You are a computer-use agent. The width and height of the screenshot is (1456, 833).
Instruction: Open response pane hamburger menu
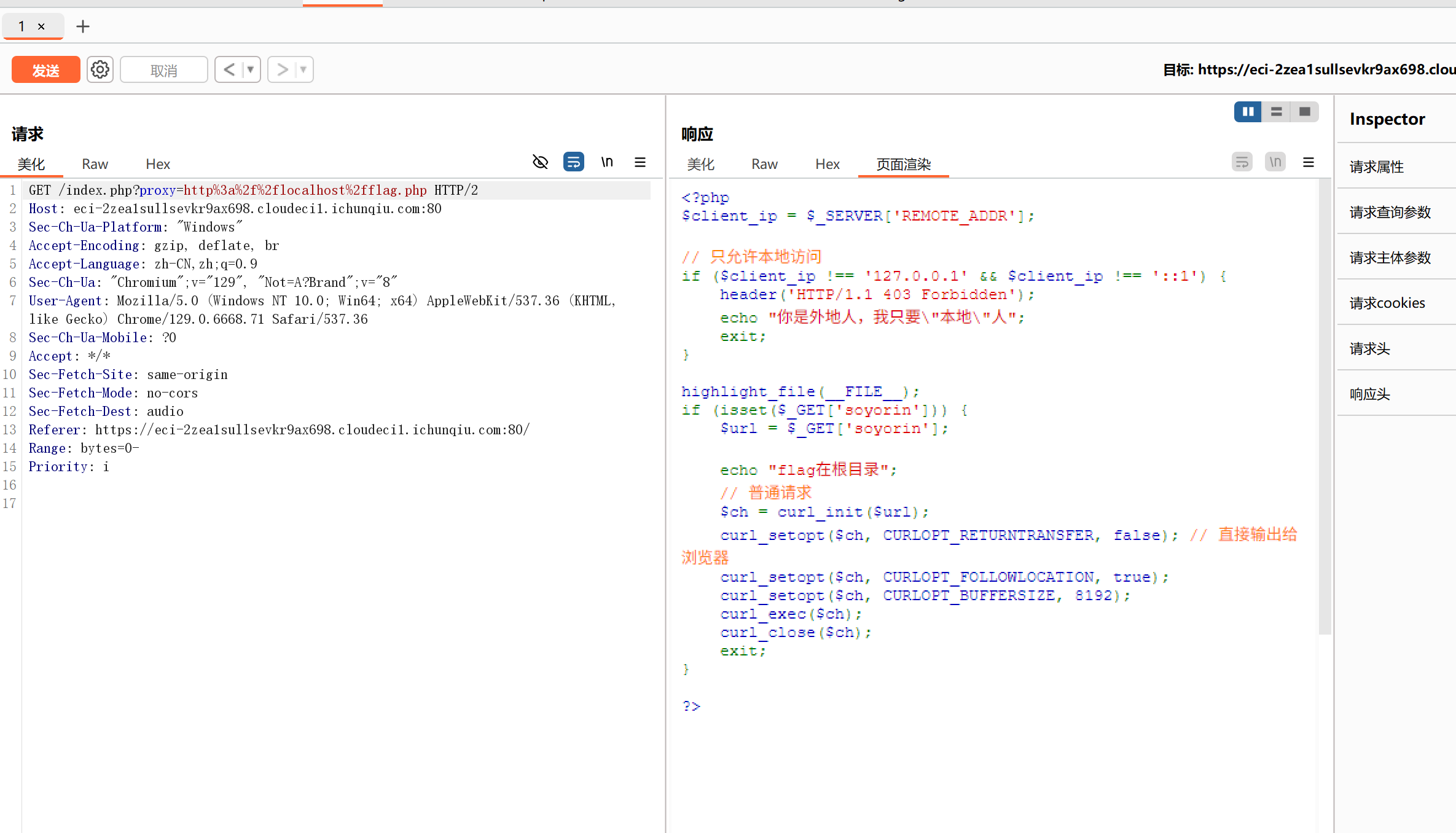pos(1309,162)
